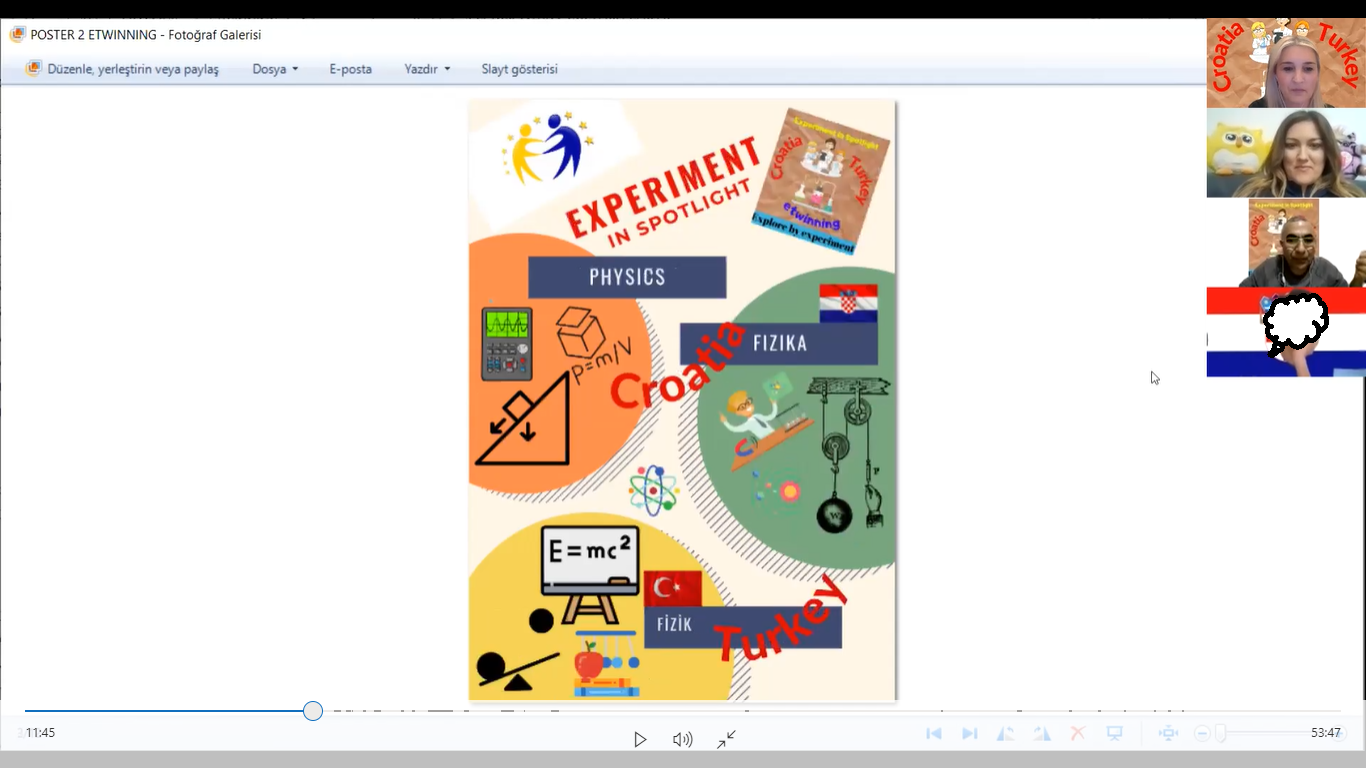Screen dimensions: 1366x768
Task: Delete the photo with red X
Action: [x=1078, y=734]
